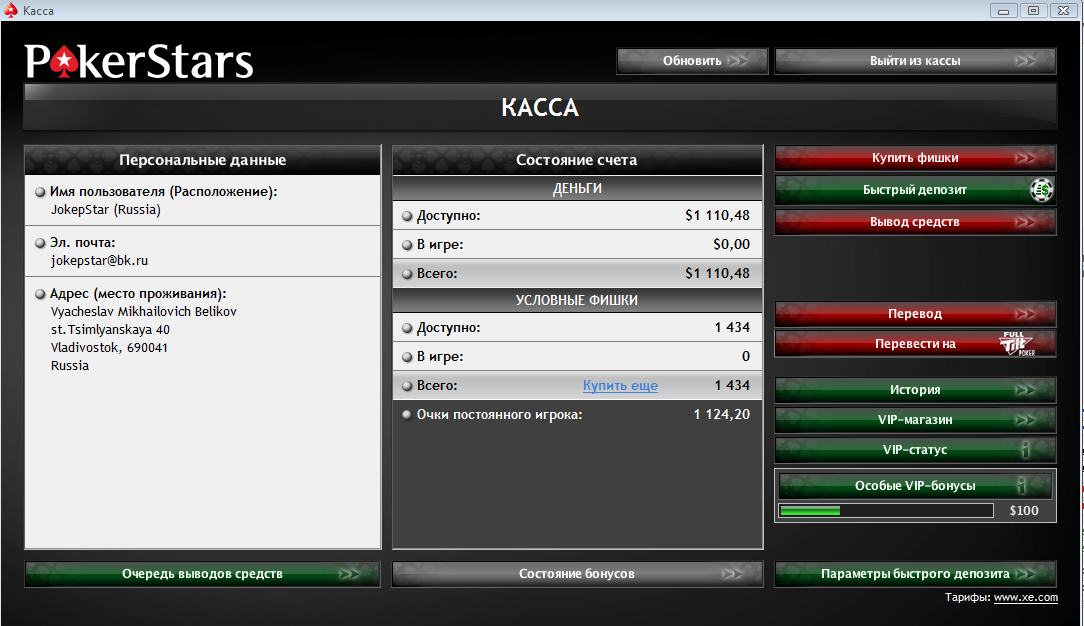This screenshot has width=1084, height=626.
Task: Exit cashier via Выйти из кассы
Action: [915, 61]
